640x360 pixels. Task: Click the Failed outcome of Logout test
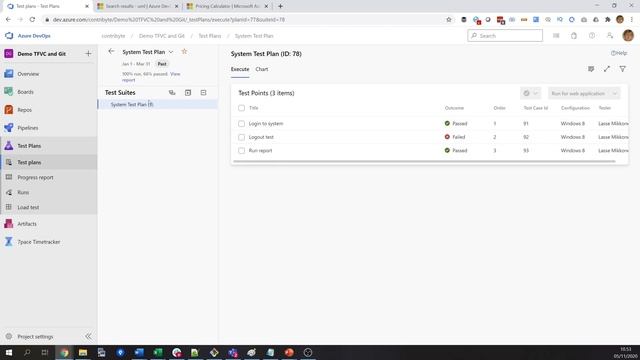(x=455, y=137)
